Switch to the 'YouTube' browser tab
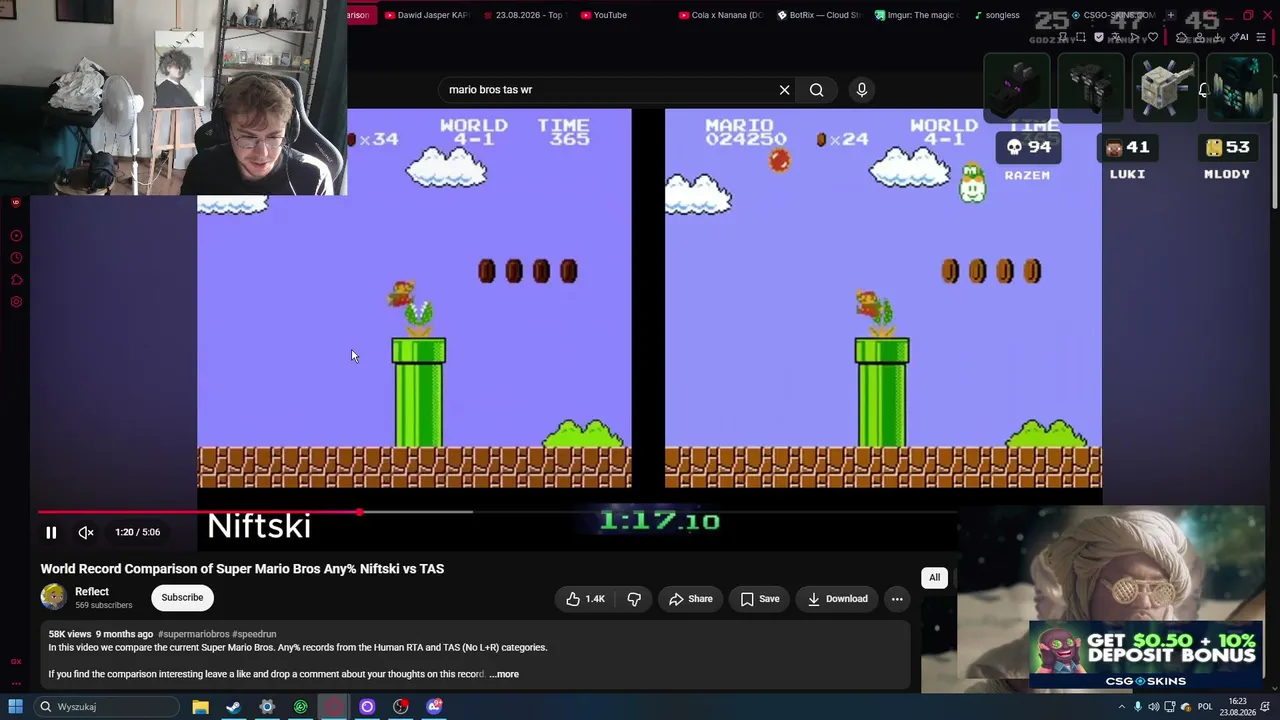The image size is (1280, 720). pos(604,15)
